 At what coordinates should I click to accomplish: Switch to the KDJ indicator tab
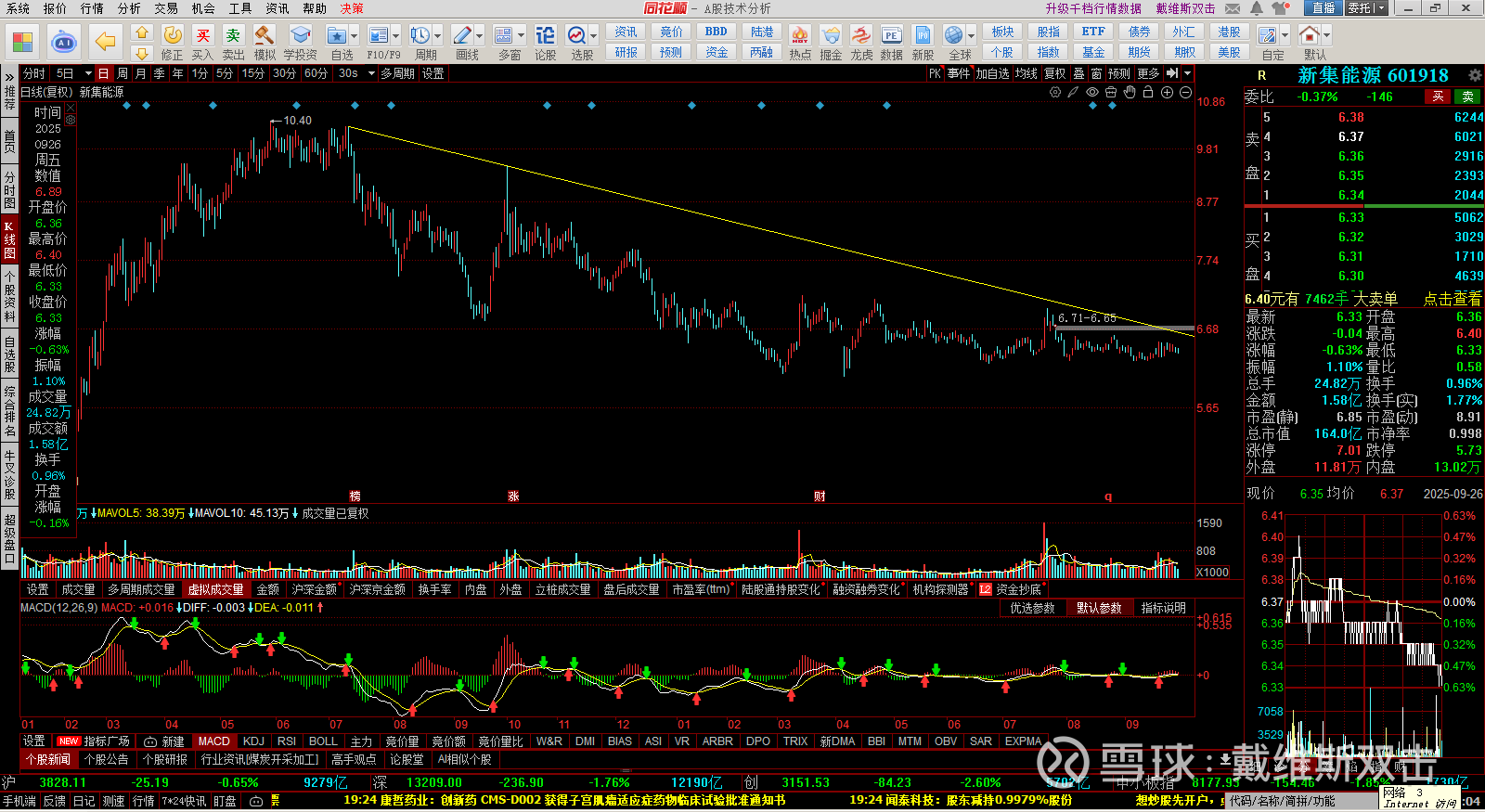coord(253,741)
